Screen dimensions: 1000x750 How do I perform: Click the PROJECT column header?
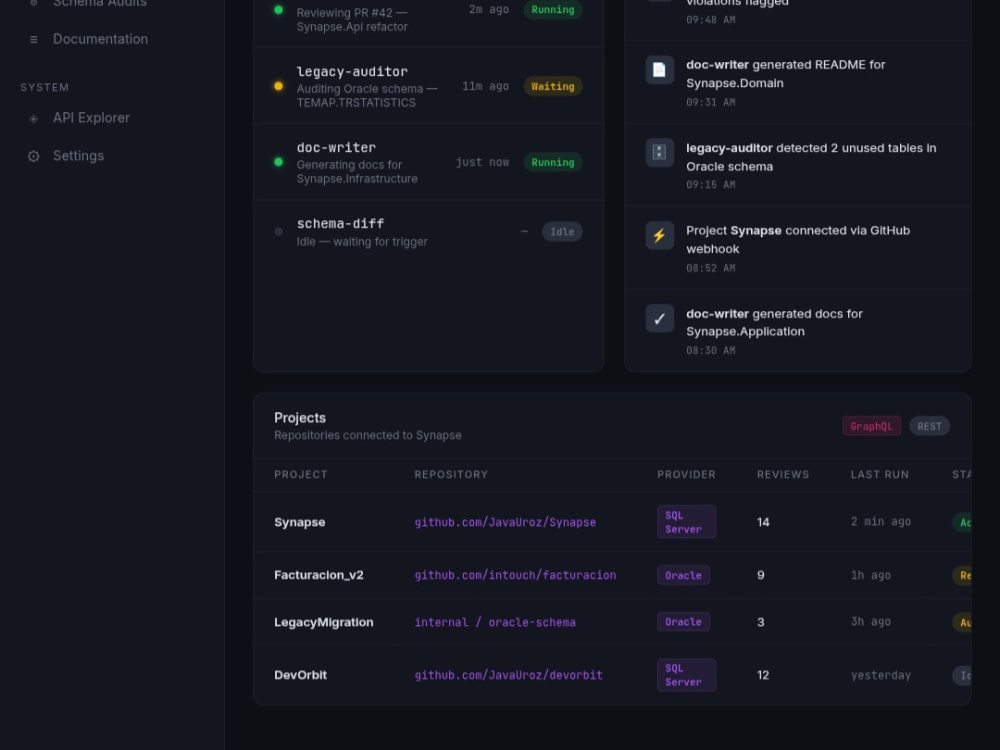point(301,474)
